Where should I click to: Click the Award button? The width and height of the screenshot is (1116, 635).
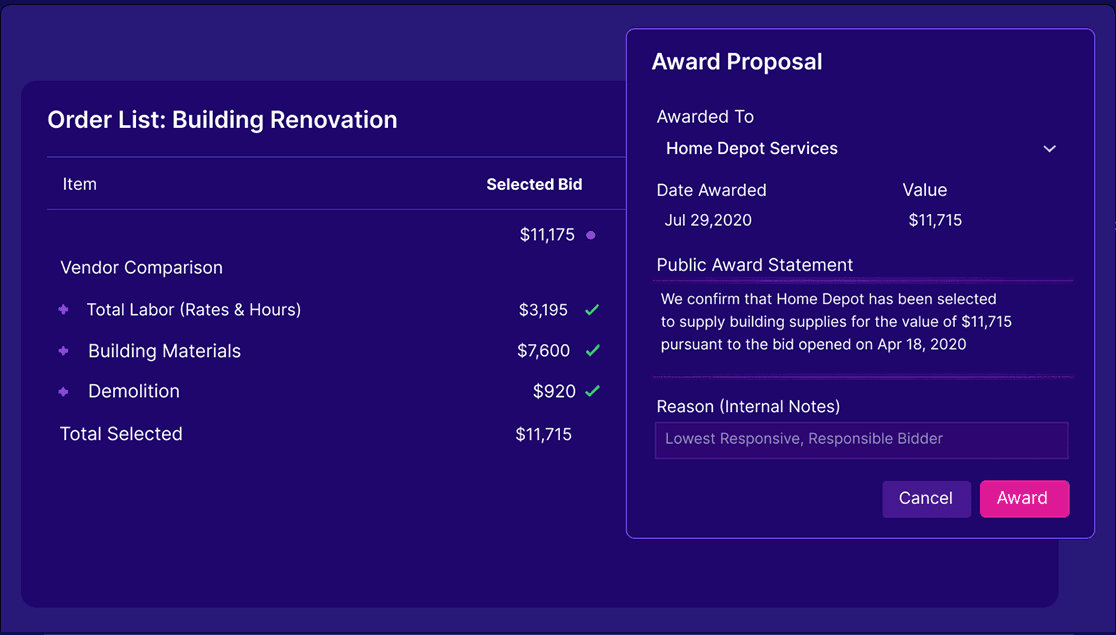(x=1024, y=498)
